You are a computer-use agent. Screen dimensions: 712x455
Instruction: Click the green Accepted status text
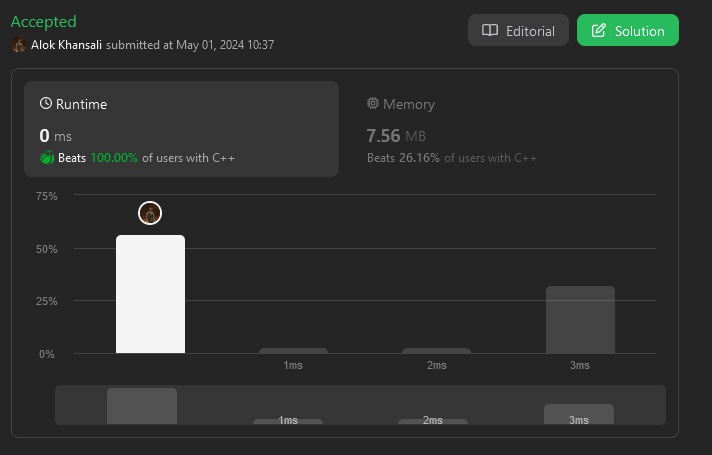point(43,21)
